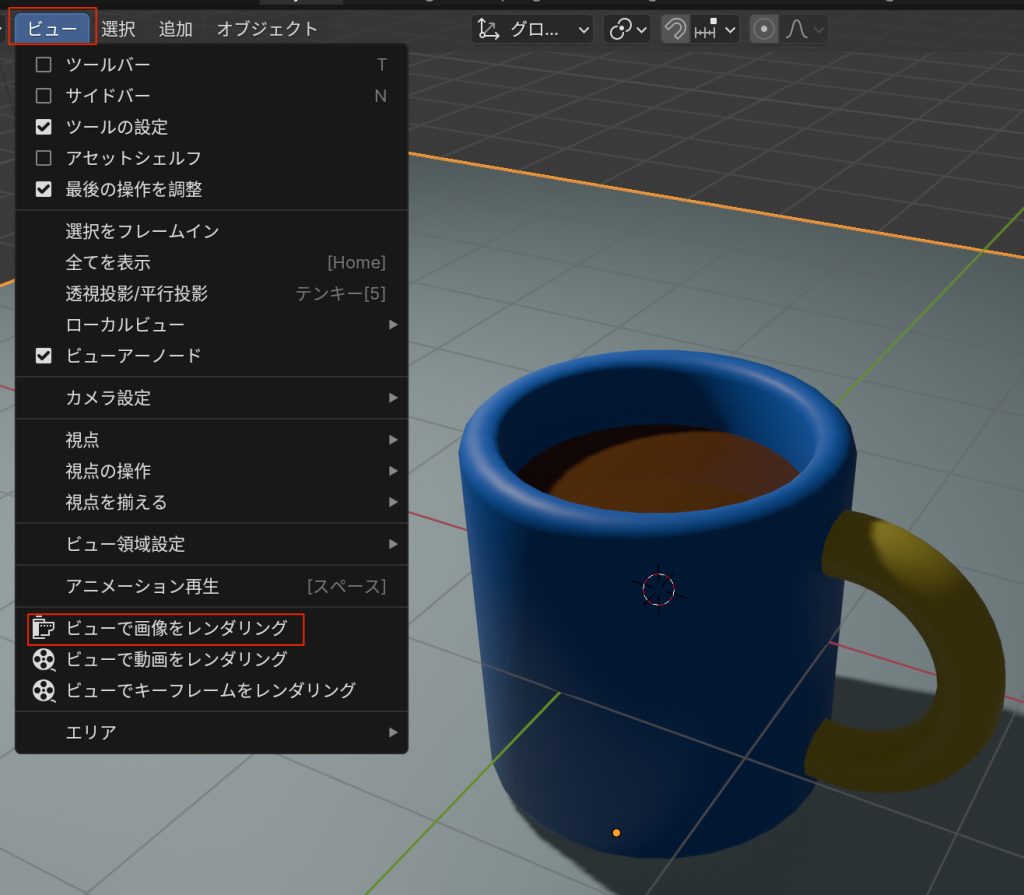Enable the サイドバー checkbox

pyautogui.click(x=43, y=96)
